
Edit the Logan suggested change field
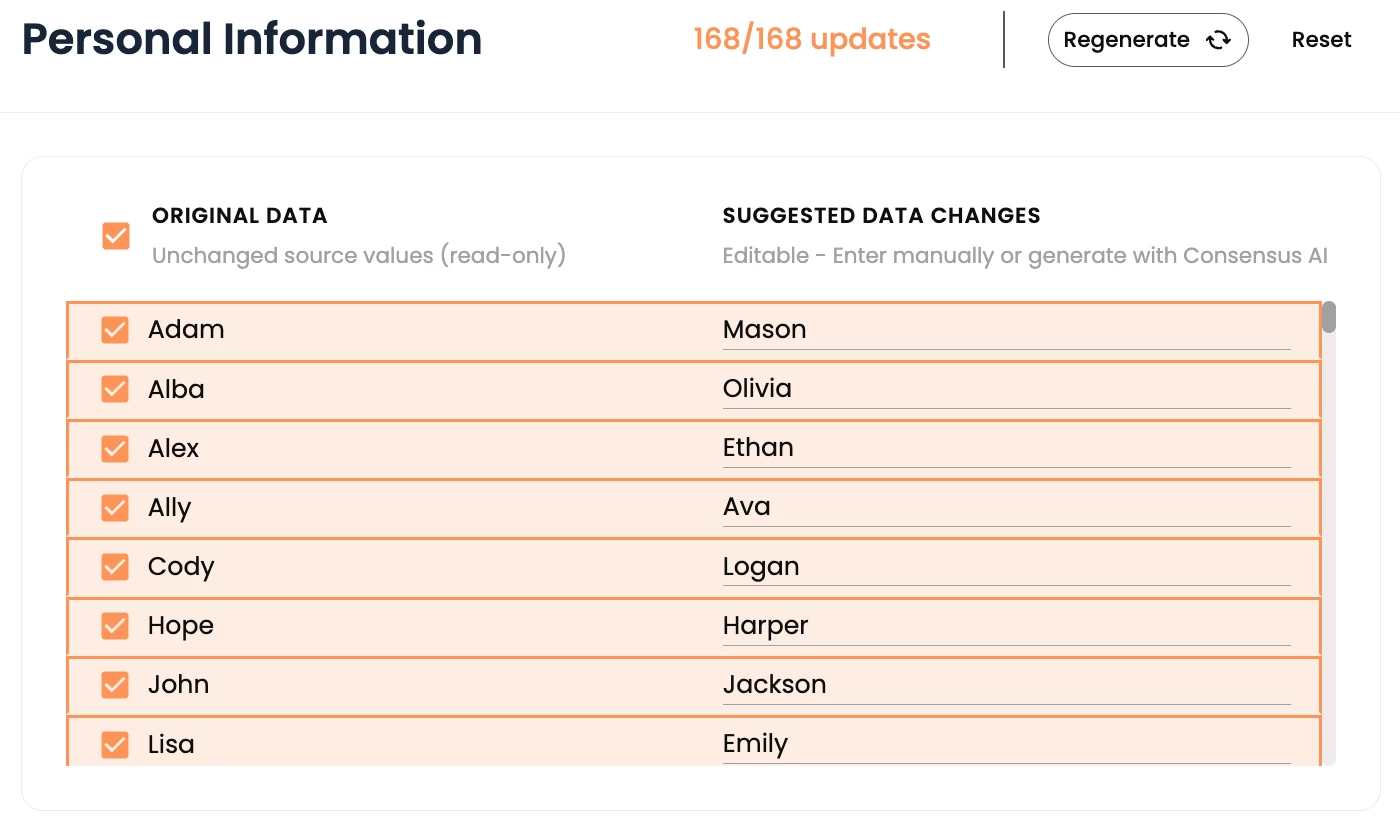coord(1005,567)
